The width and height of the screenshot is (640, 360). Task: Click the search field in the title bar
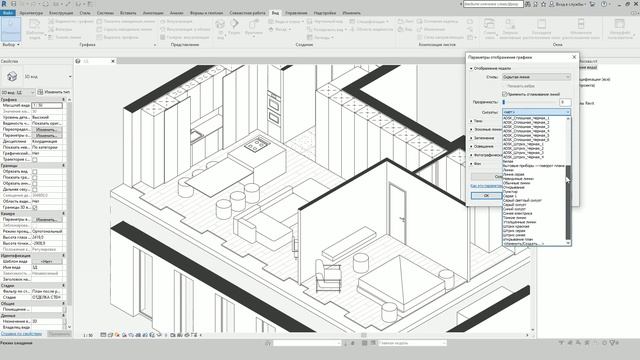coord(493,4)
